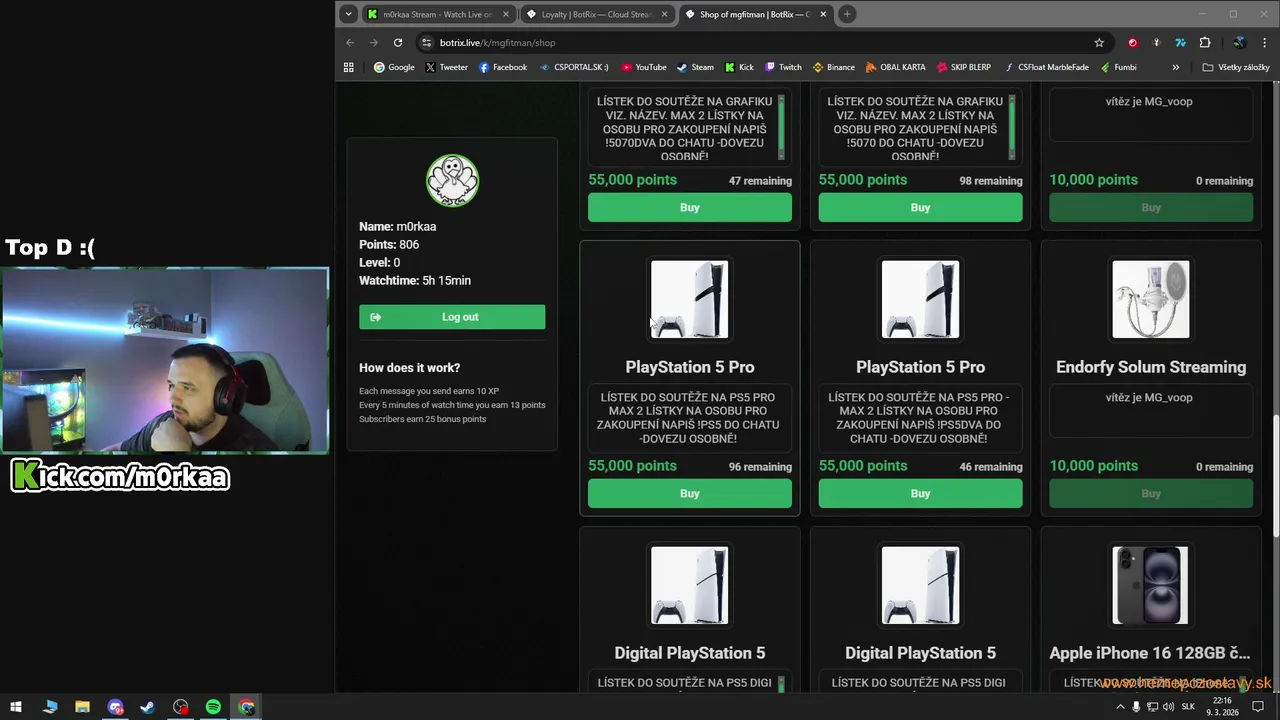Image resolution: width=1280 pixels, height=720 pixels.
Task: Bookmark this page with star icon
Action: (x=1099, y=43)
